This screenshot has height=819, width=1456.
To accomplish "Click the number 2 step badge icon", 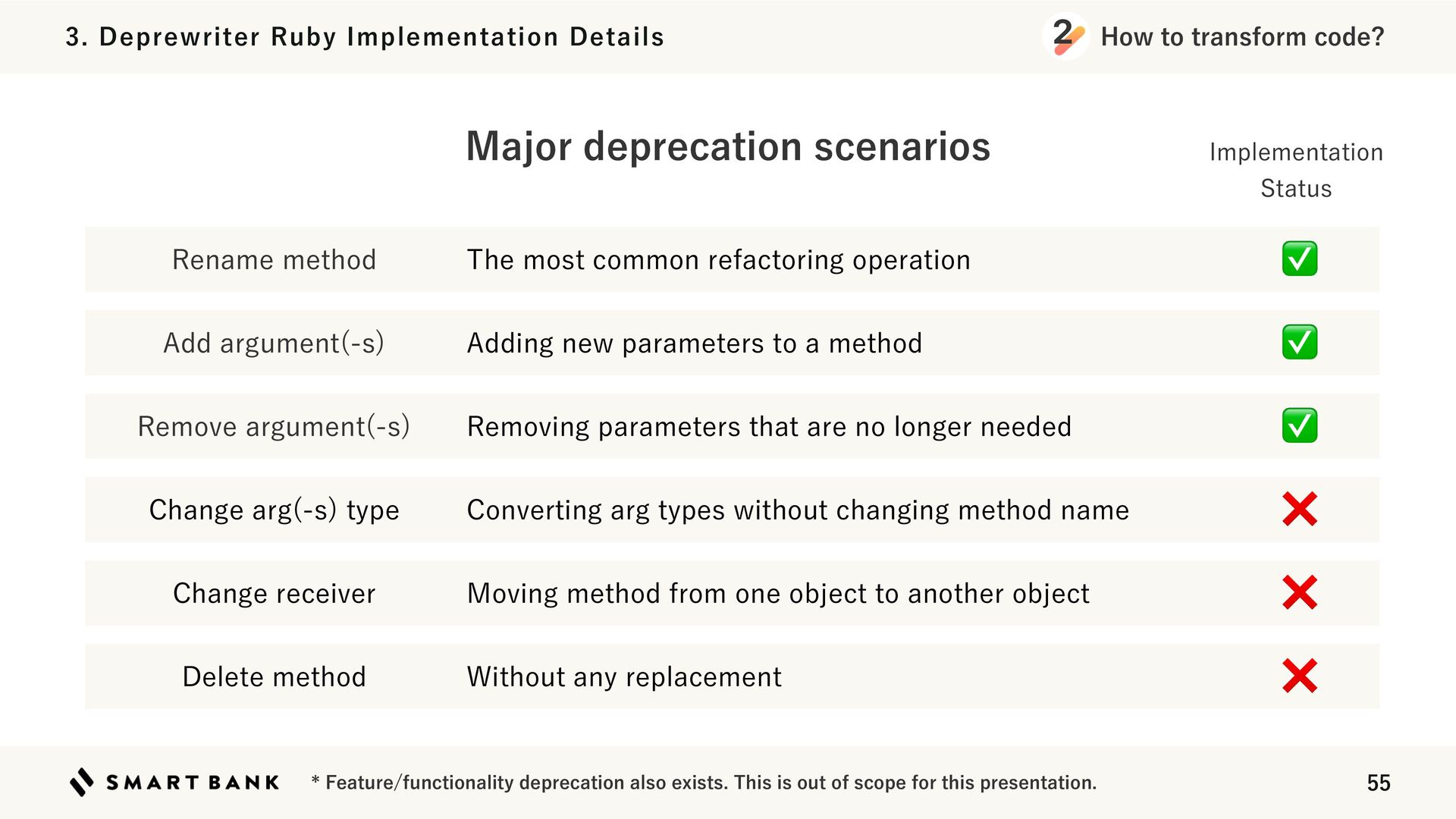I will click(x=1066, y=36).
